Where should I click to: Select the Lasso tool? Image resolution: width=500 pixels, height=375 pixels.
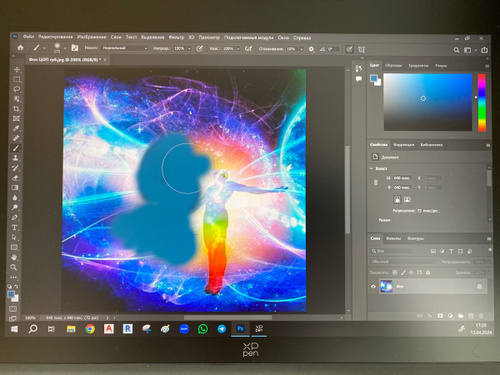click(17, 89)
